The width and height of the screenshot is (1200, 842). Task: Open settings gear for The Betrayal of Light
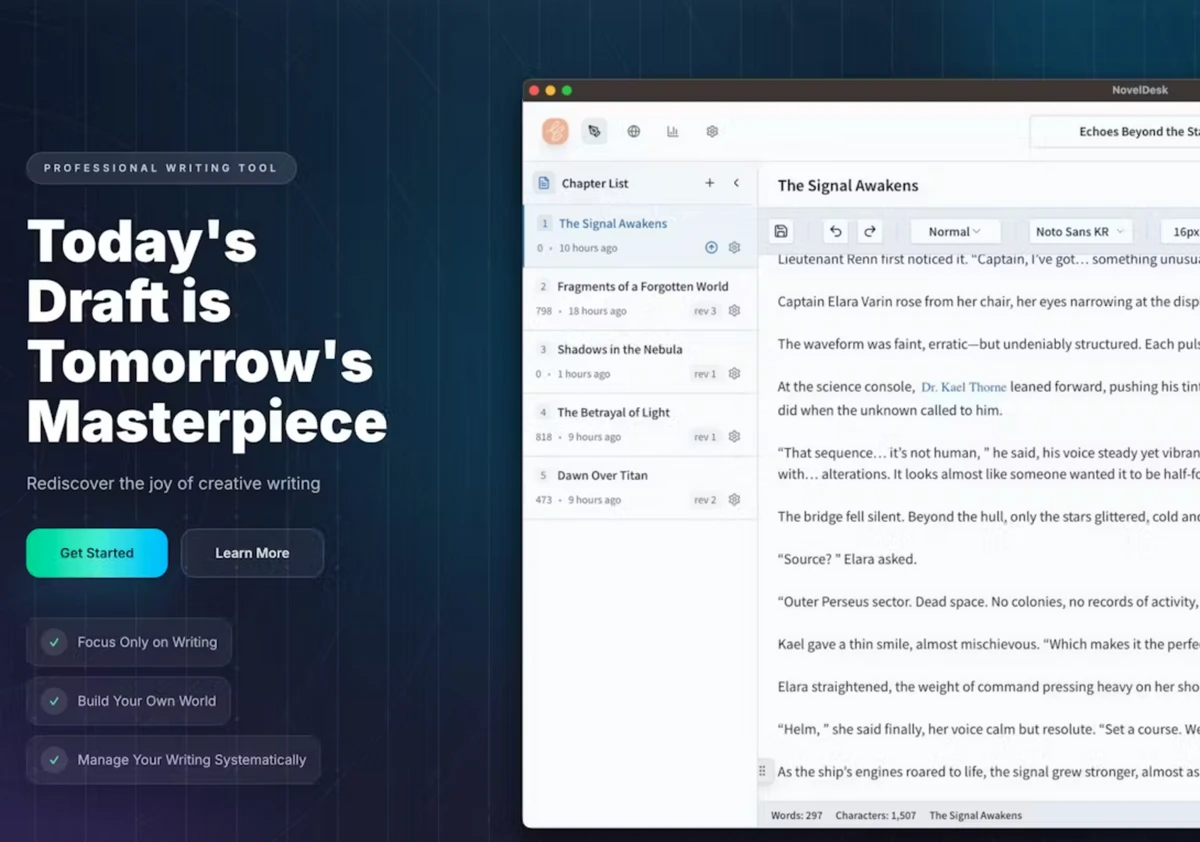pos(734,437)
